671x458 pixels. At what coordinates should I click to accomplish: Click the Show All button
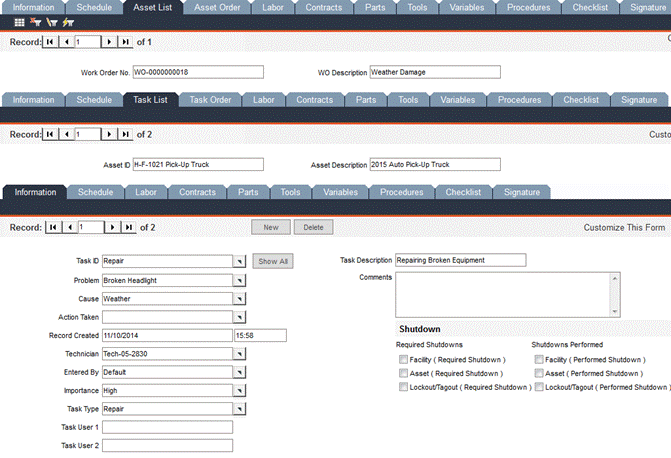pyautogui.click(x=272, y=261)
